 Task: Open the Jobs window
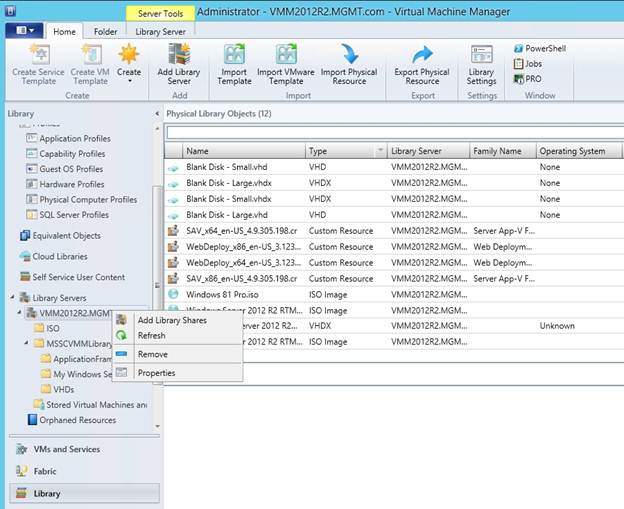(x=530, y=63)
